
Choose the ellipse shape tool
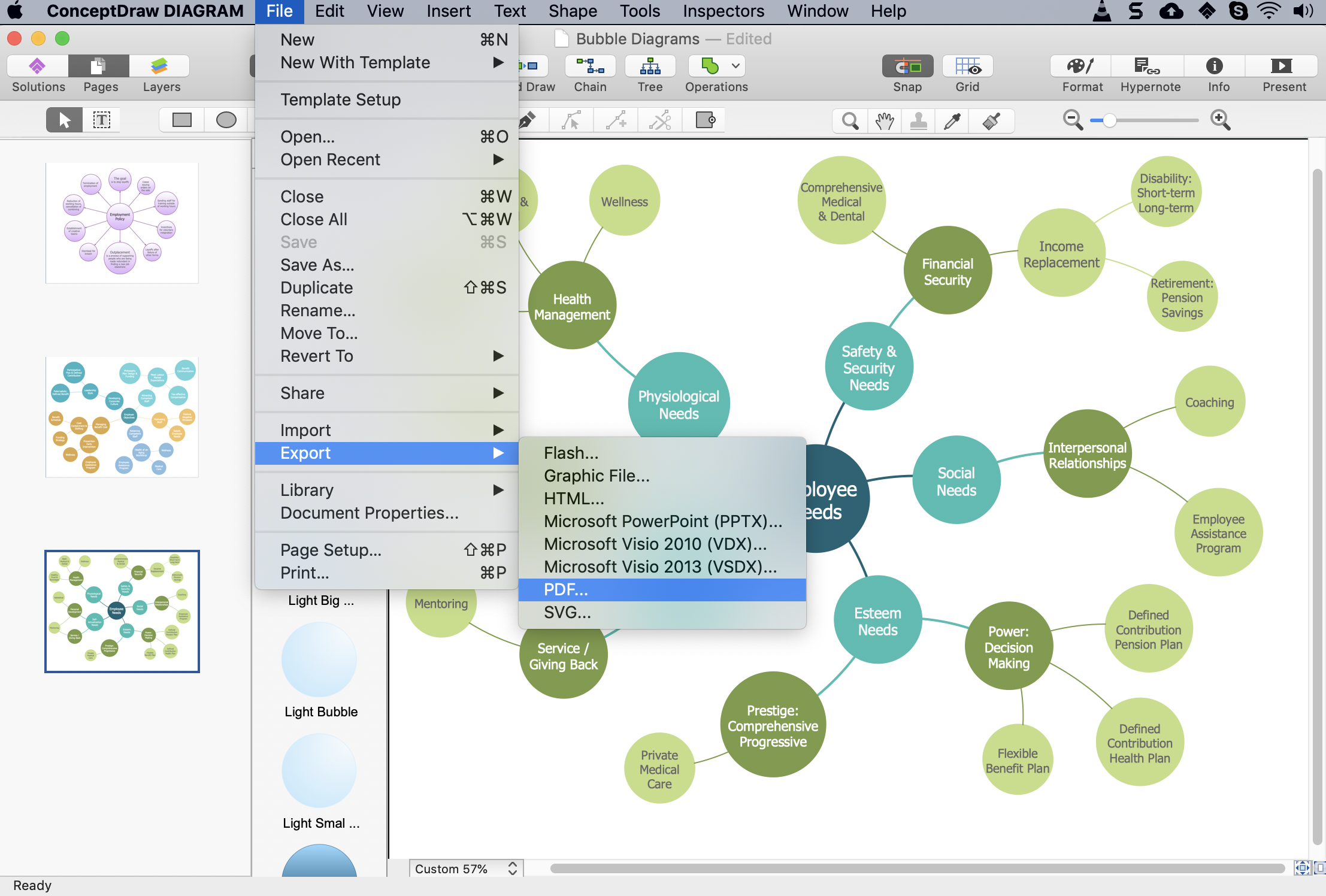click(x=226, y=120)
